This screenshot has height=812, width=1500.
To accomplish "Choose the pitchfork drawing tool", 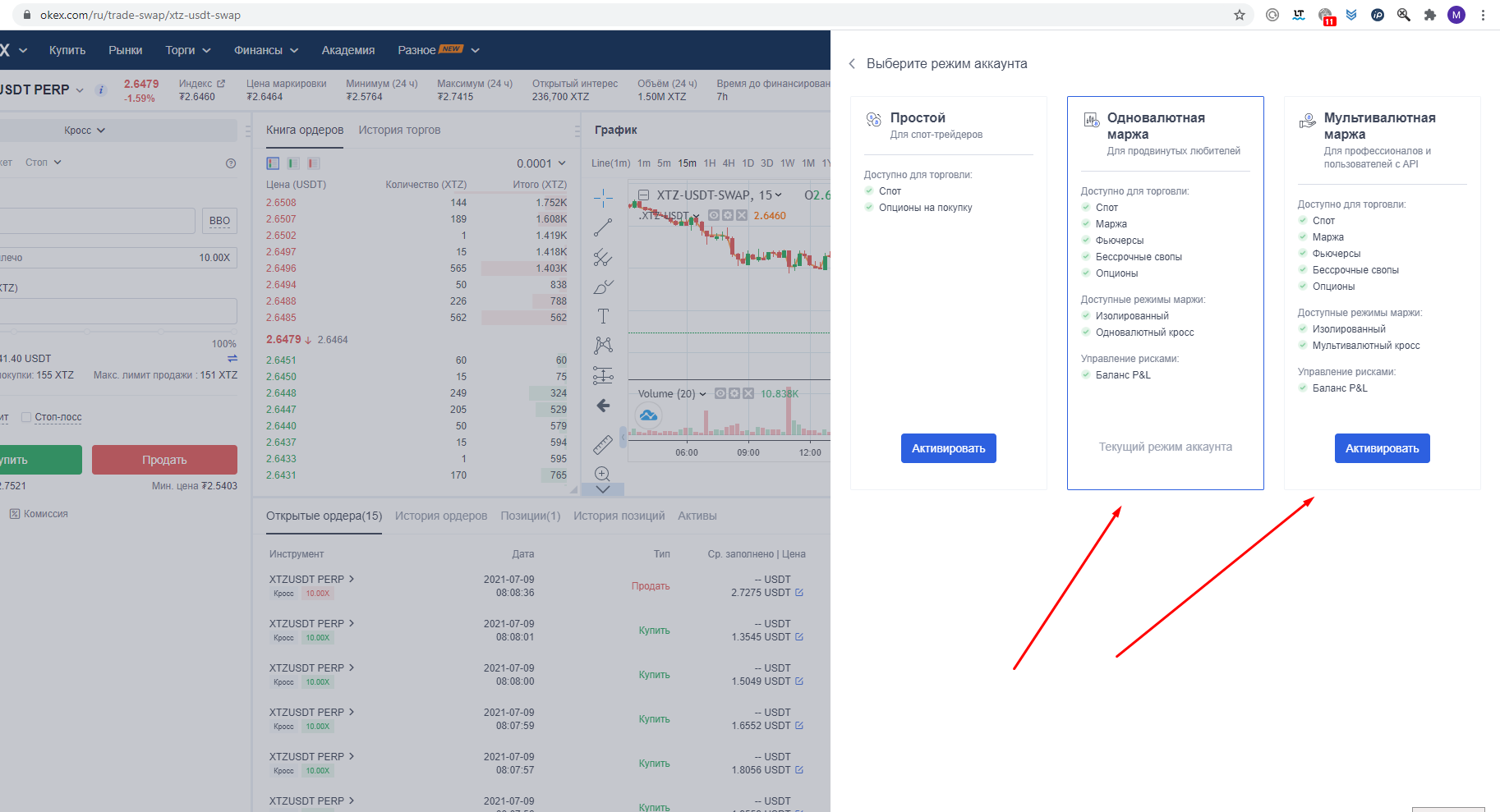I will point(603,258).
